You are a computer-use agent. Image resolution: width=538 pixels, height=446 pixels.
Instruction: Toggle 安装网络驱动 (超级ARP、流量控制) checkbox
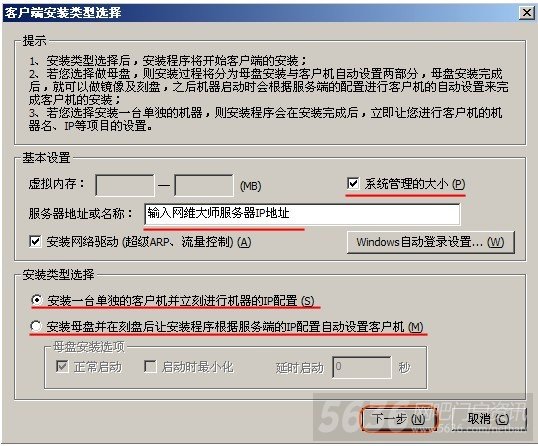pyautogui.click(x=35, y=242)
